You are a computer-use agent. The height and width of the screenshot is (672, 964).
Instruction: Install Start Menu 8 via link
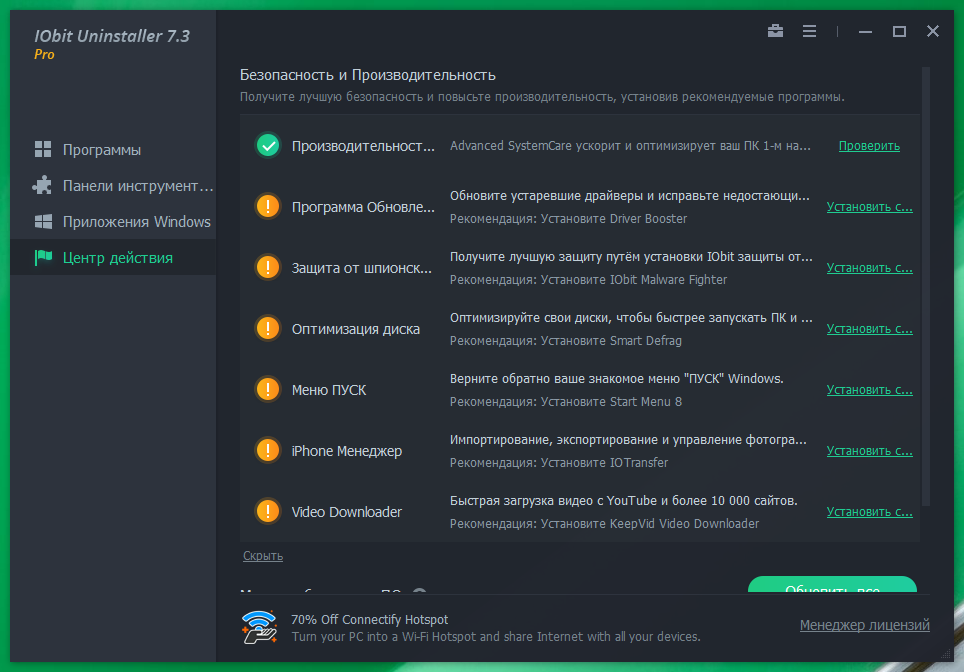pos(869,389)
